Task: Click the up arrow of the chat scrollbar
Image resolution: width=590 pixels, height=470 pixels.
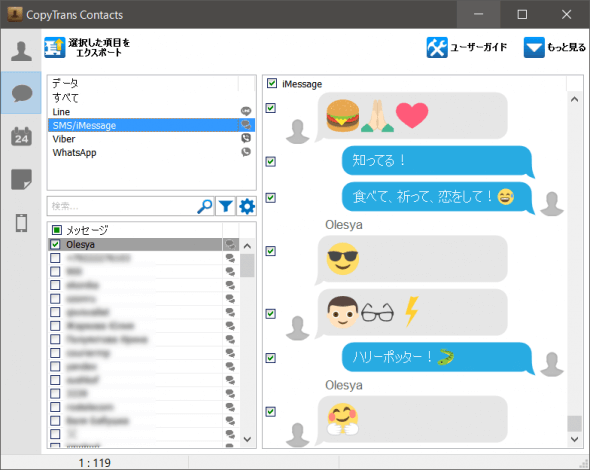Action: pyautogui.click(x=574, y=100)
